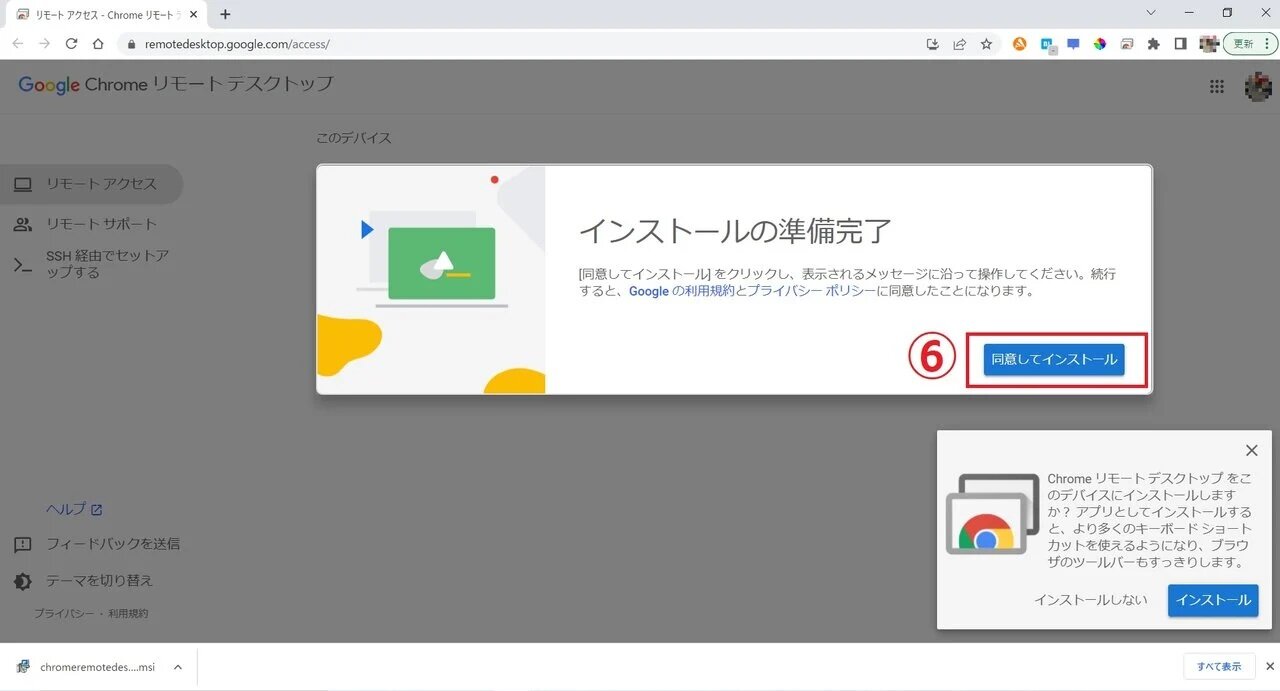Image resolution: width=1280 pixels, height=691 pixels.
Task: Click テーマを切り替え
Action: (99, 581)
